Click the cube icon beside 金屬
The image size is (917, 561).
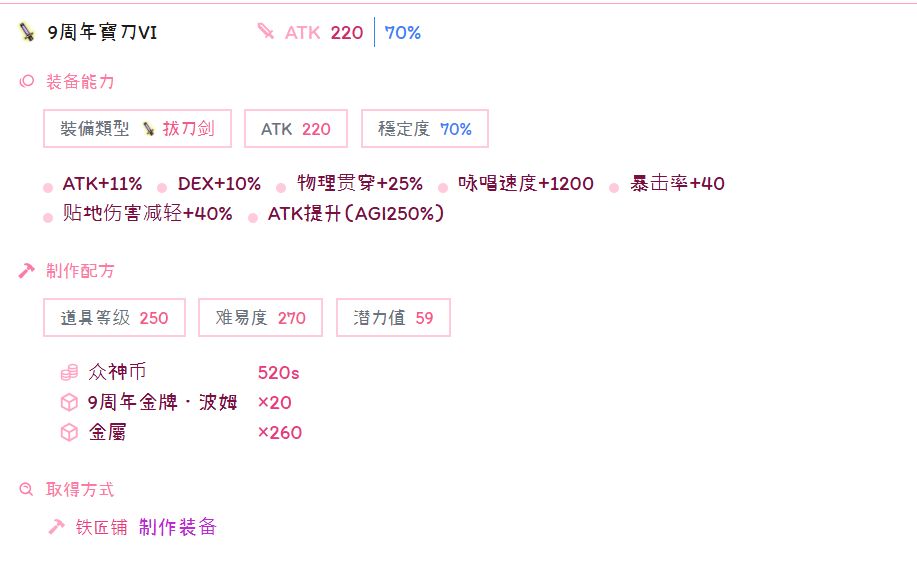point(69,432)
